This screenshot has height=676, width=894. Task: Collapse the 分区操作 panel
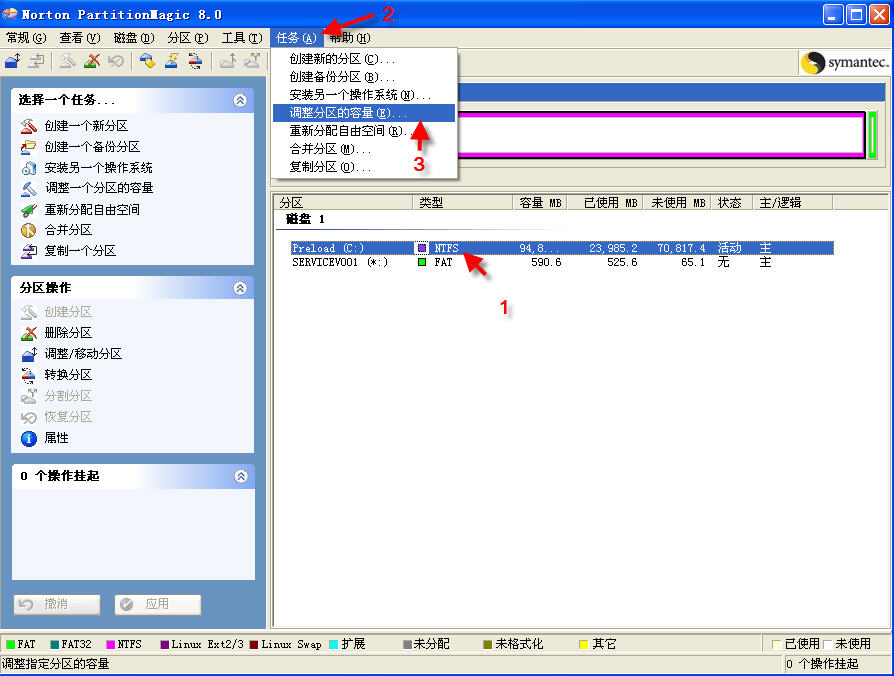(240, 288)
